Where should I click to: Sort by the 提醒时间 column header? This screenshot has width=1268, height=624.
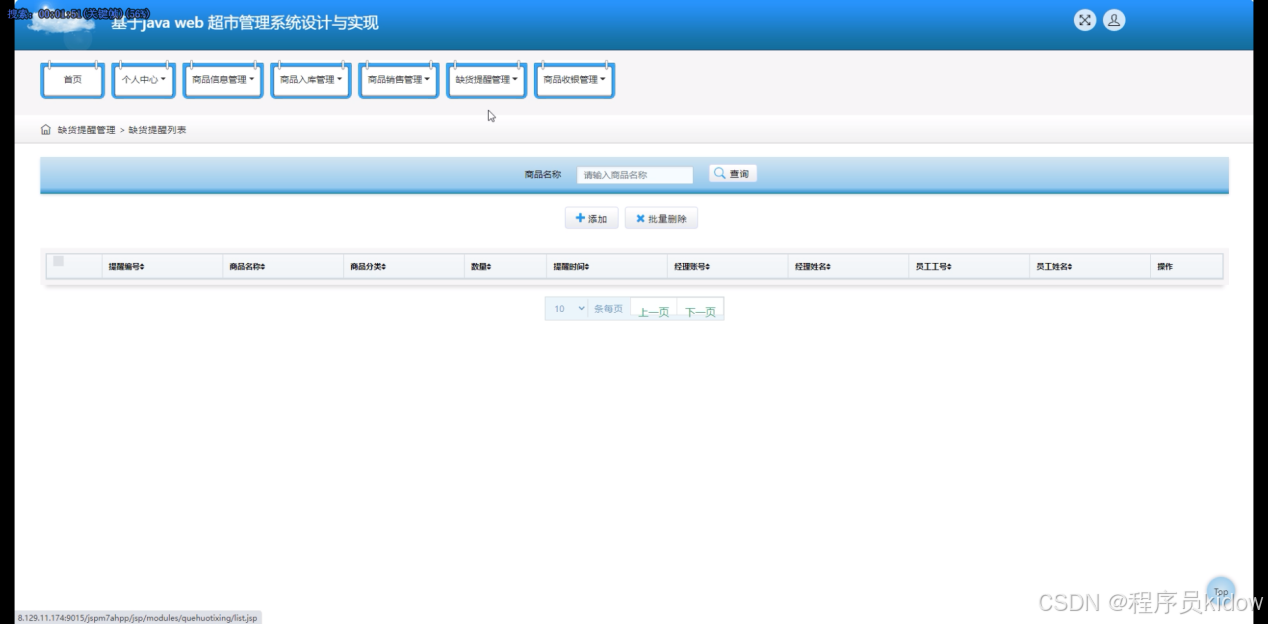(571, 267)
